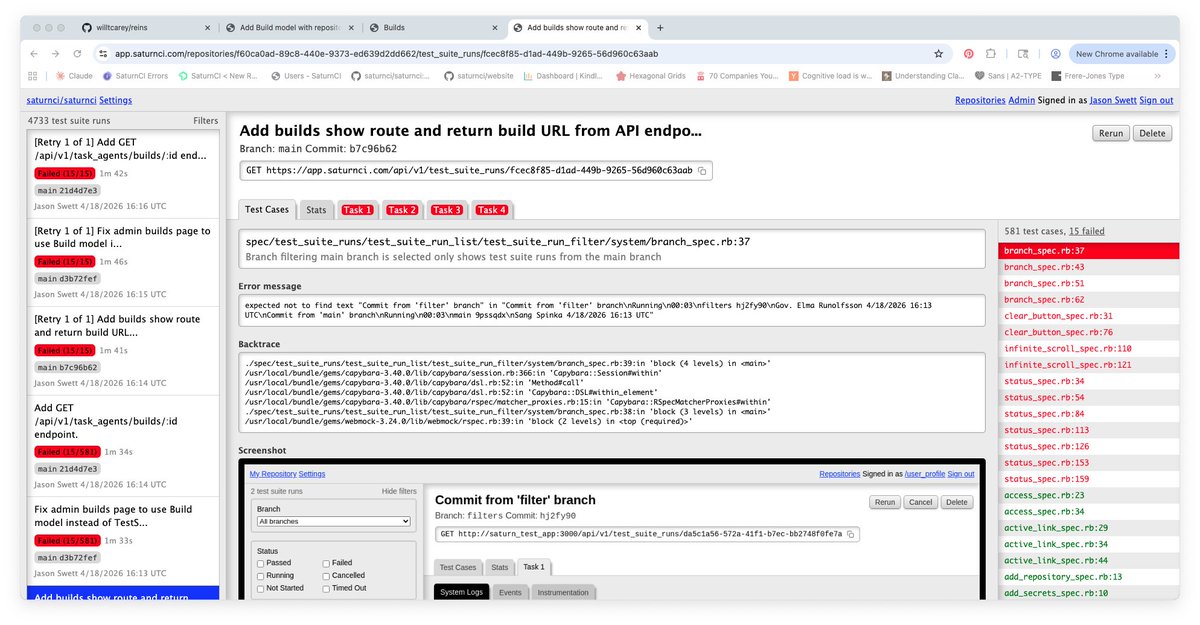Click the browser forward arrow
Screen dimensions: 1200x625
pos(56,54)
